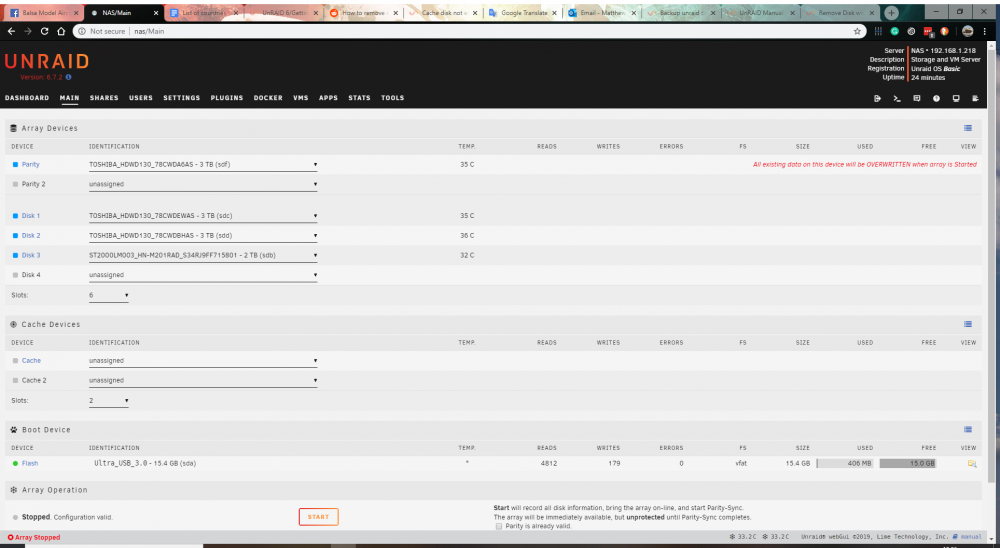Open the Disk 3 device dropdown
The image size is (1000, 548).
pos(203,255)
